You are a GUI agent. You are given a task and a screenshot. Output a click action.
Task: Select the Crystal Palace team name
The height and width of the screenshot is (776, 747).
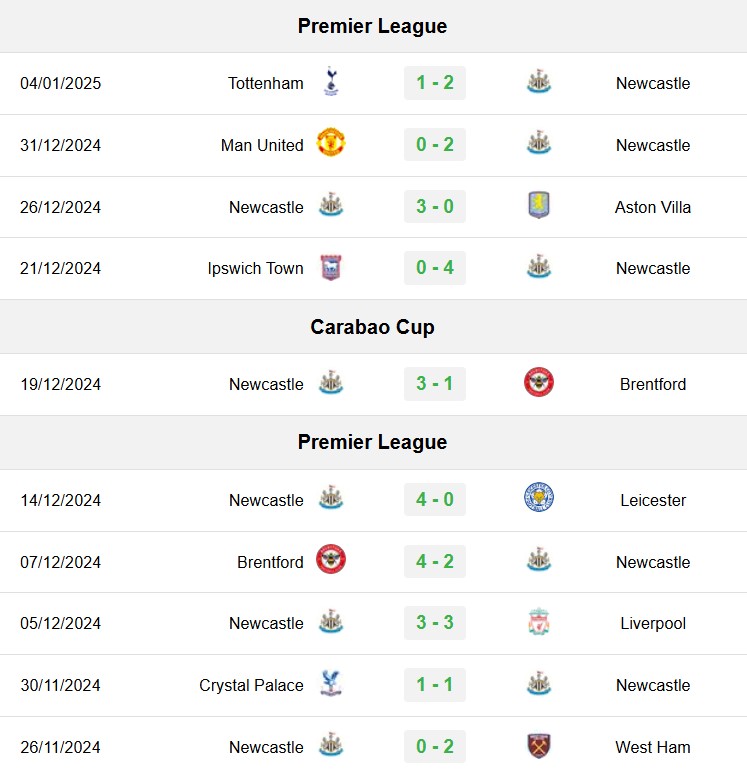click(251, 685)
